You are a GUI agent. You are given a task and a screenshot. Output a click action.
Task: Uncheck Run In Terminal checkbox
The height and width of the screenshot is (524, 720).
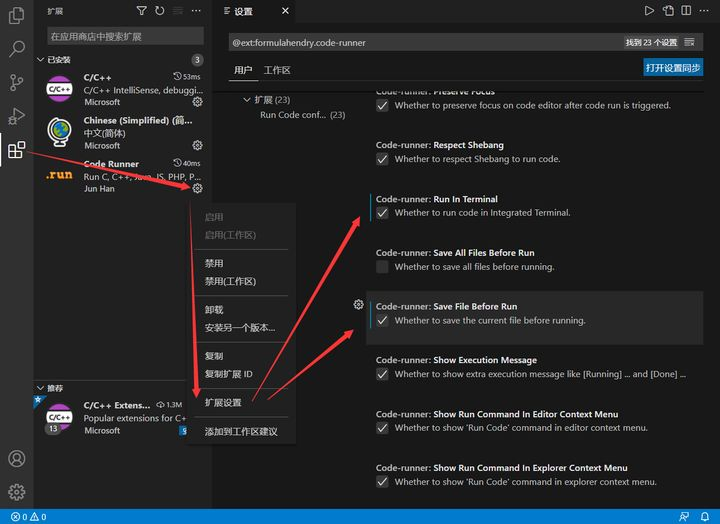pos(382,213)
